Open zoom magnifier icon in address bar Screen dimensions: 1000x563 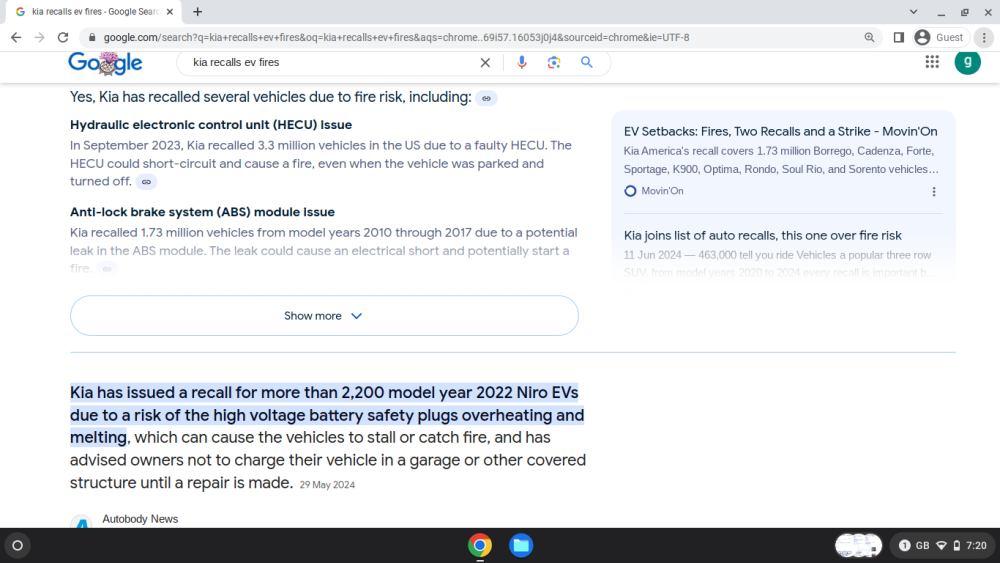(x=869, y=38)
